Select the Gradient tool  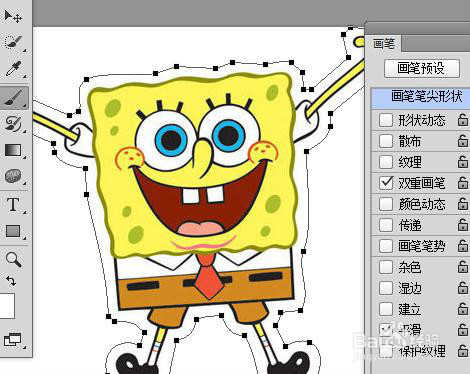point(13,150)
